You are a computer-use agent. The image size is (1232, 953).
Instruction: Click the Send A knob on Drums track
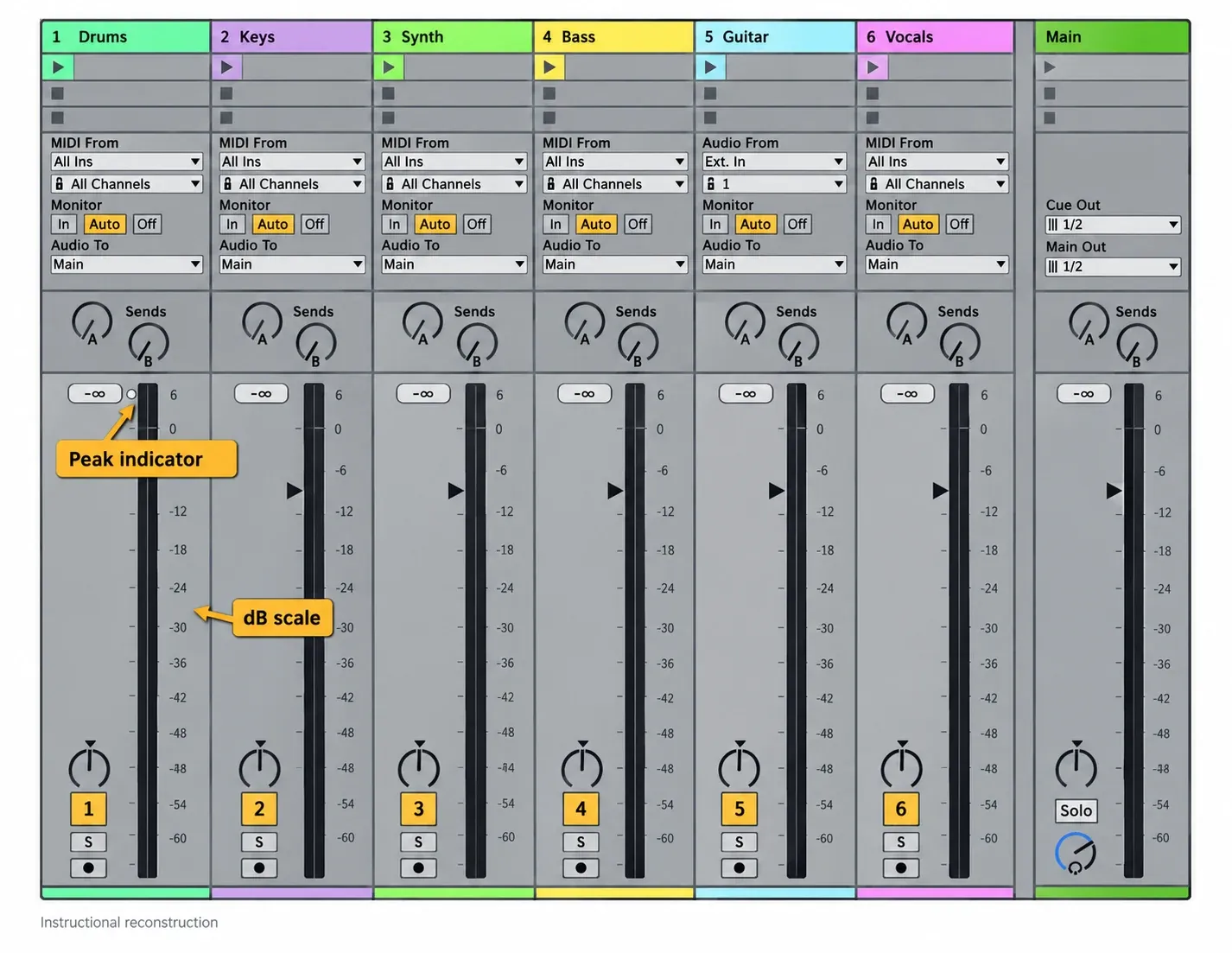tap(92, 323)
